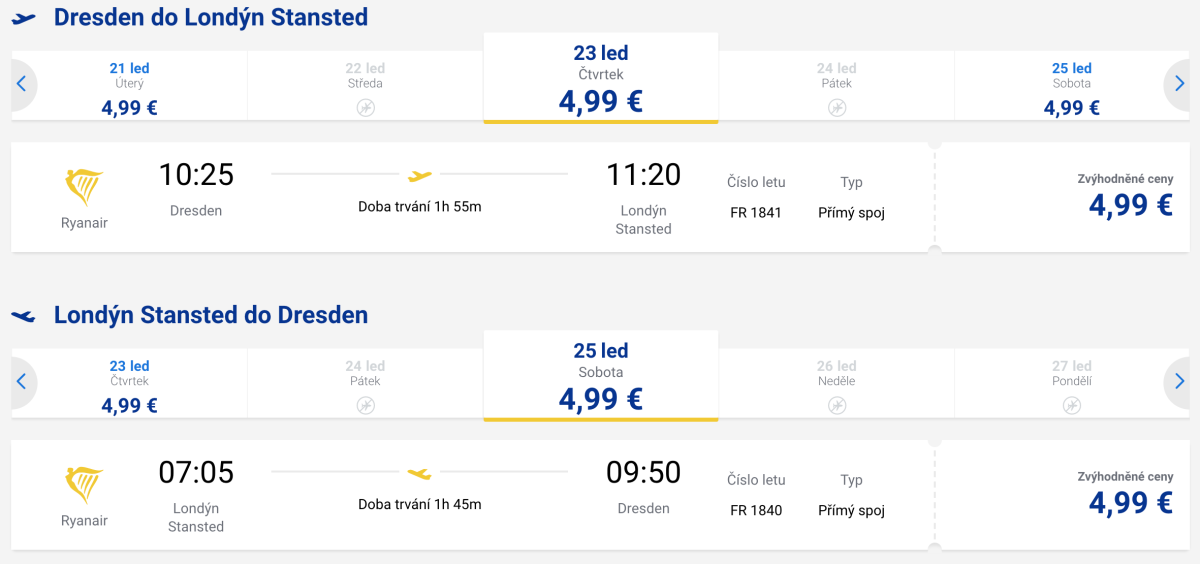This screenshot has width=1200, height=564.
Task: Select the return 23 led Čtvrtek date tab
Action: pos(129,385)
